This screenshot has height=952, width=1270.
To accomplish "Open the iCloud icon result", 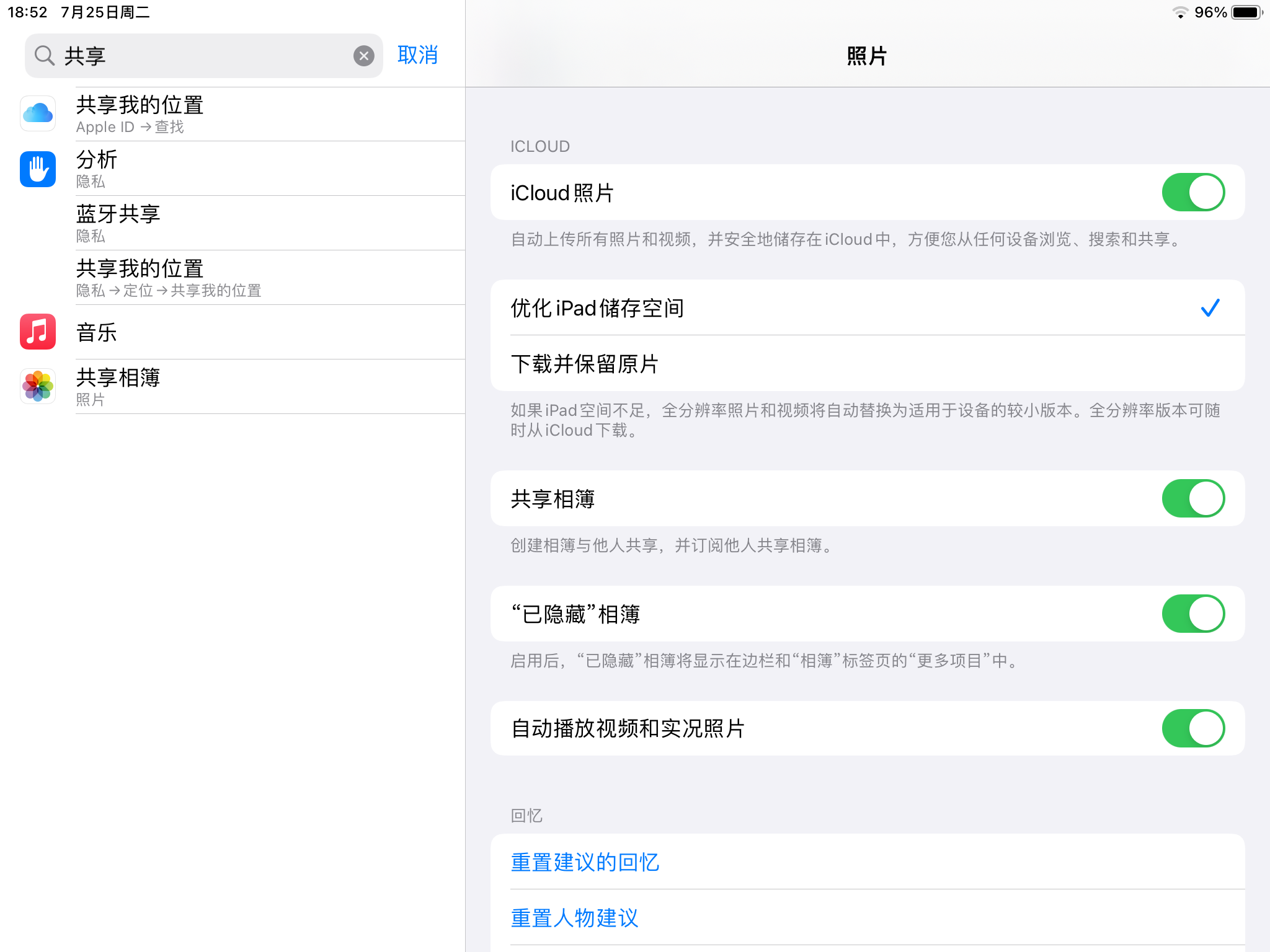I will coord(38,113).
